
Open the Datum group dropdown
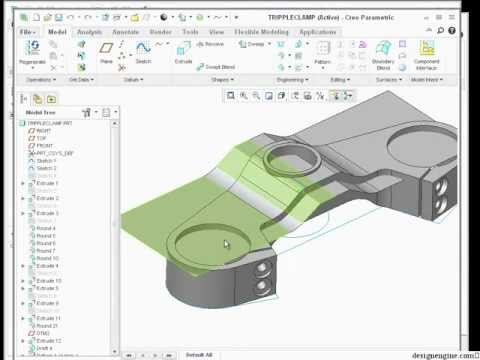click(x=133, y=80)
